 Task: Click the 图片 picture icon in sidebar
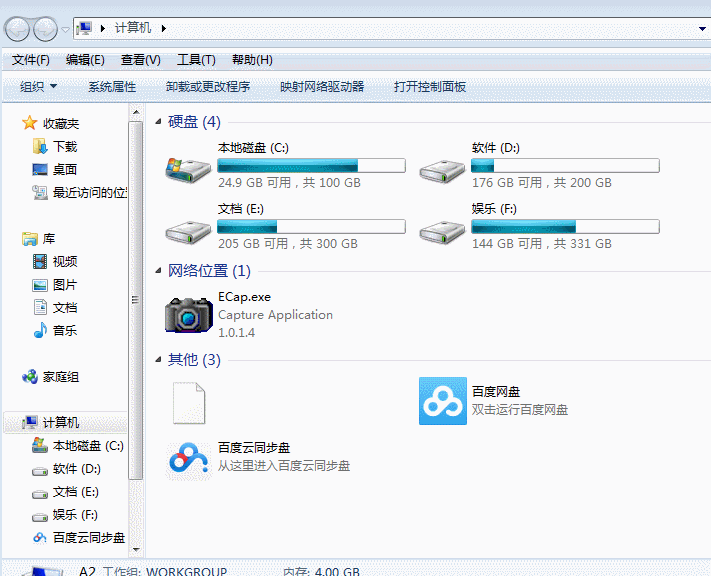pyautogui.click(x=39, y=285)
